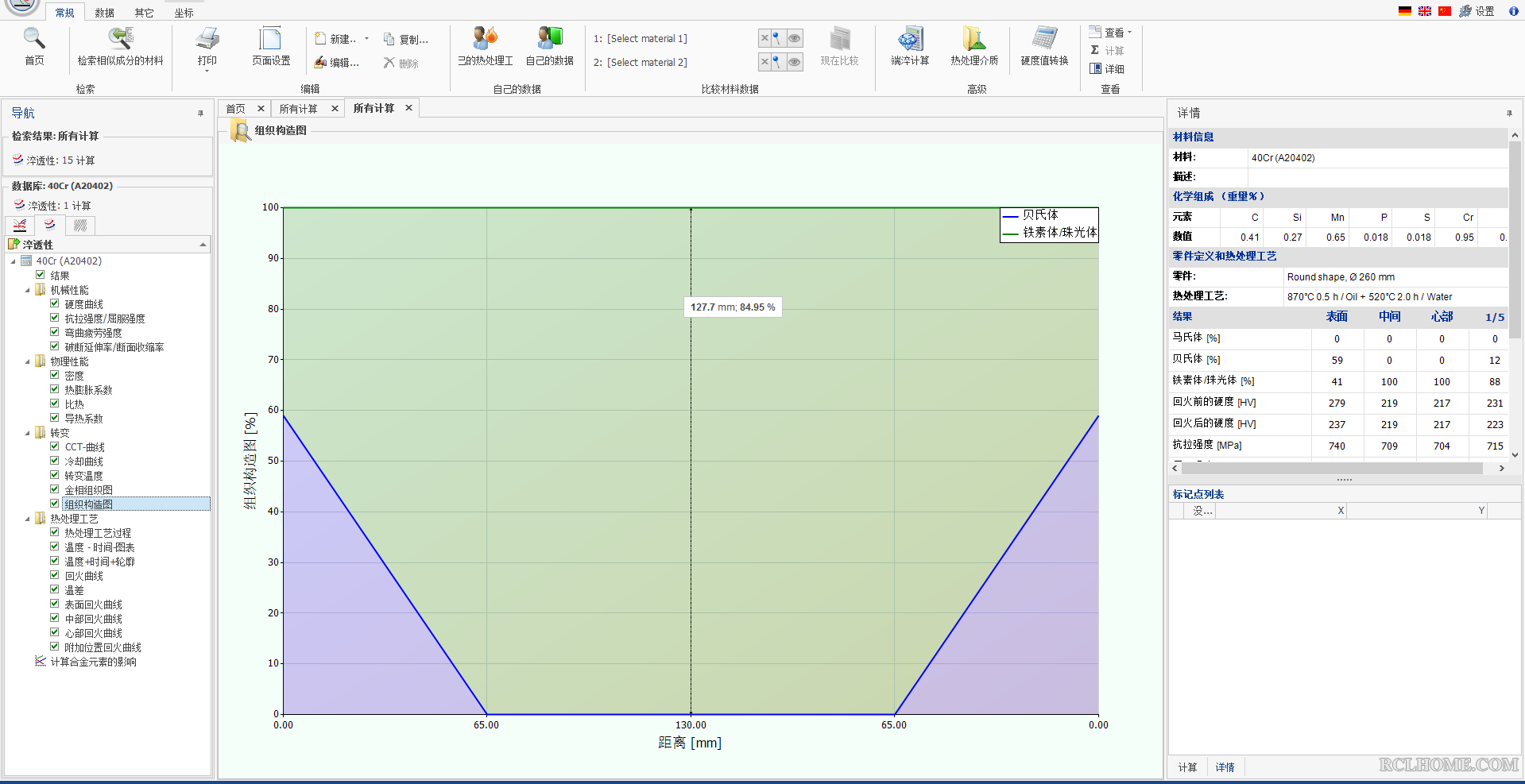The height and width of the screenshot is (784, 1525).
Task: Collapse the 转变 folder
Action: [x=27, y=433]
